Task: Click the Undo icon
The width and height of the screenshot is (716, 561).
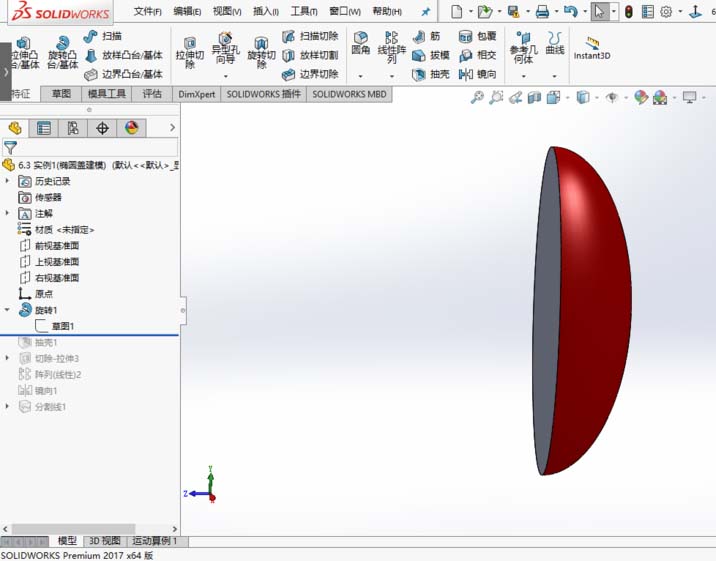Action: [x=570, y=11]
